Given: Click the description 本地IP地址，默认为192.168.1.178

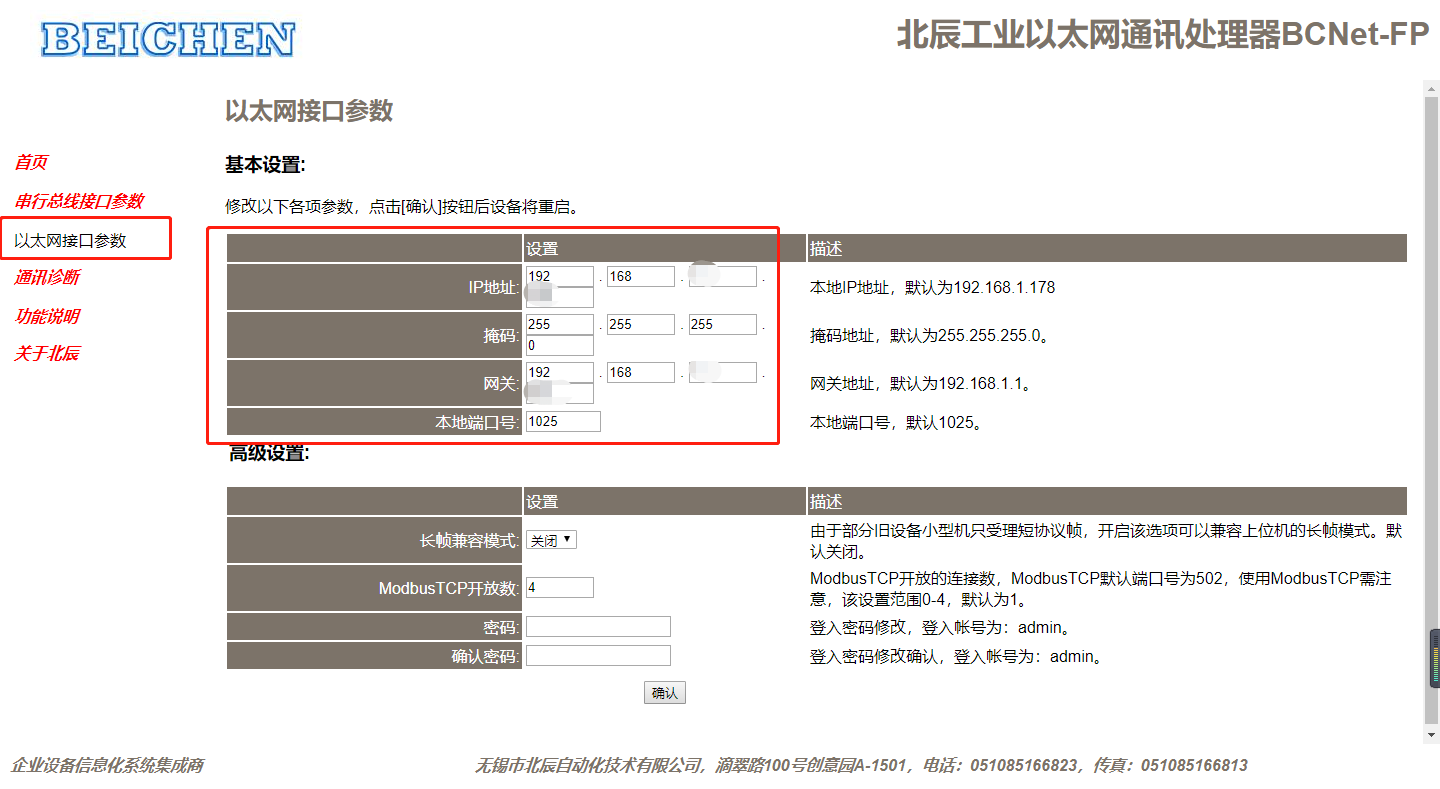Looking at the screenshot, I should pos(932,288).
